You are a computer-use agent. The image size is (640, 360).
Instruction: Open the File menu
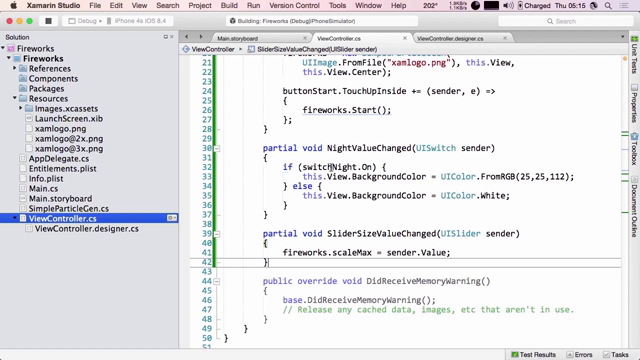[95, 5]
